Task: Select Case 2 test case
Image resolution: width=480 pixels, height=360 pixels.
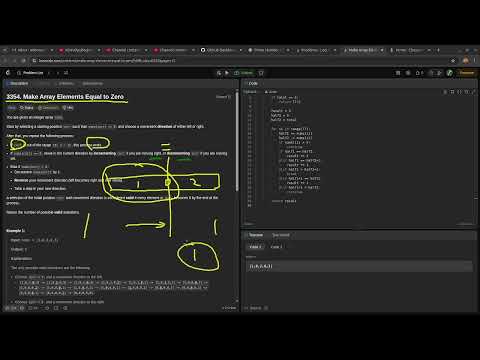Action: pyautogui.click(x=276, y=247)
